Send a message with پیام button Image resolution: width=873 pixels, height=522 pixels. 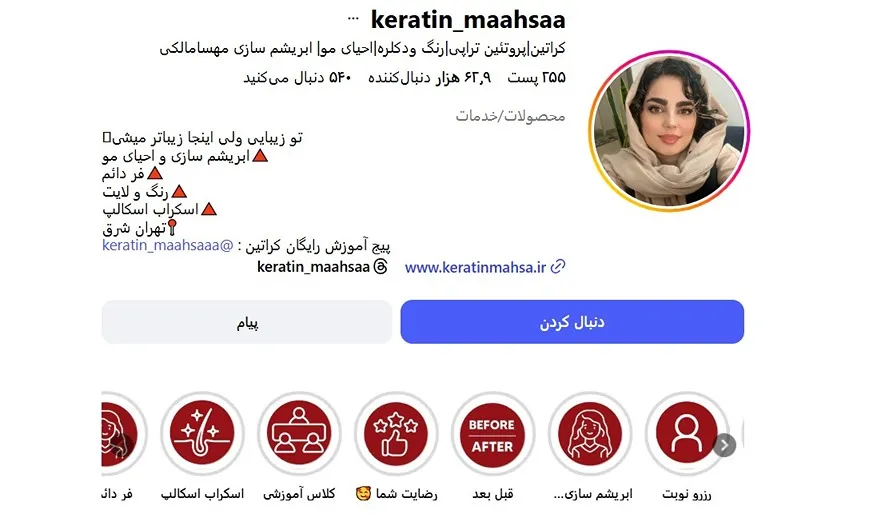[x=247, y=322]
